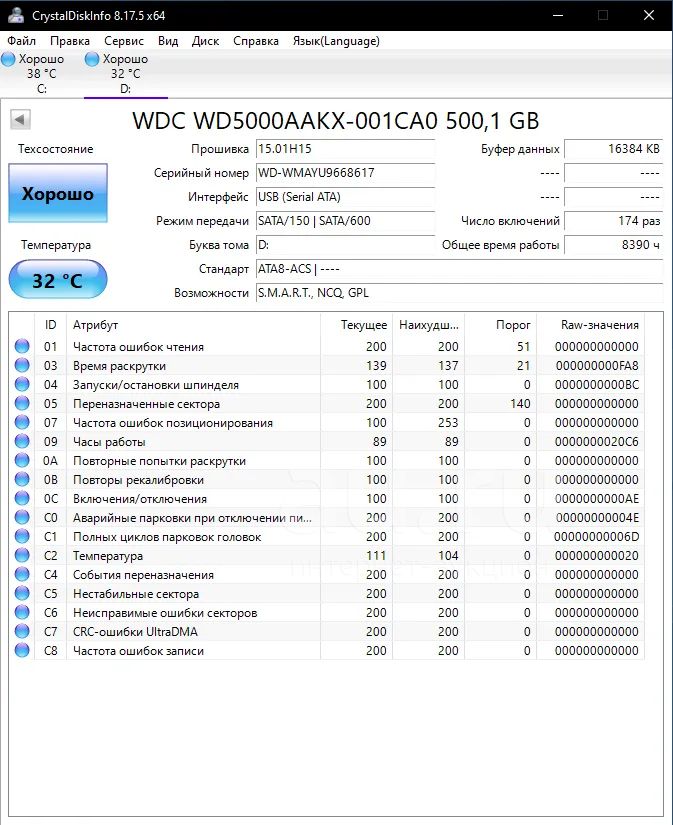Viewport: 673px width, 825px height.
Task: Click the Буква тома field D:
Action: click(345, 245)
